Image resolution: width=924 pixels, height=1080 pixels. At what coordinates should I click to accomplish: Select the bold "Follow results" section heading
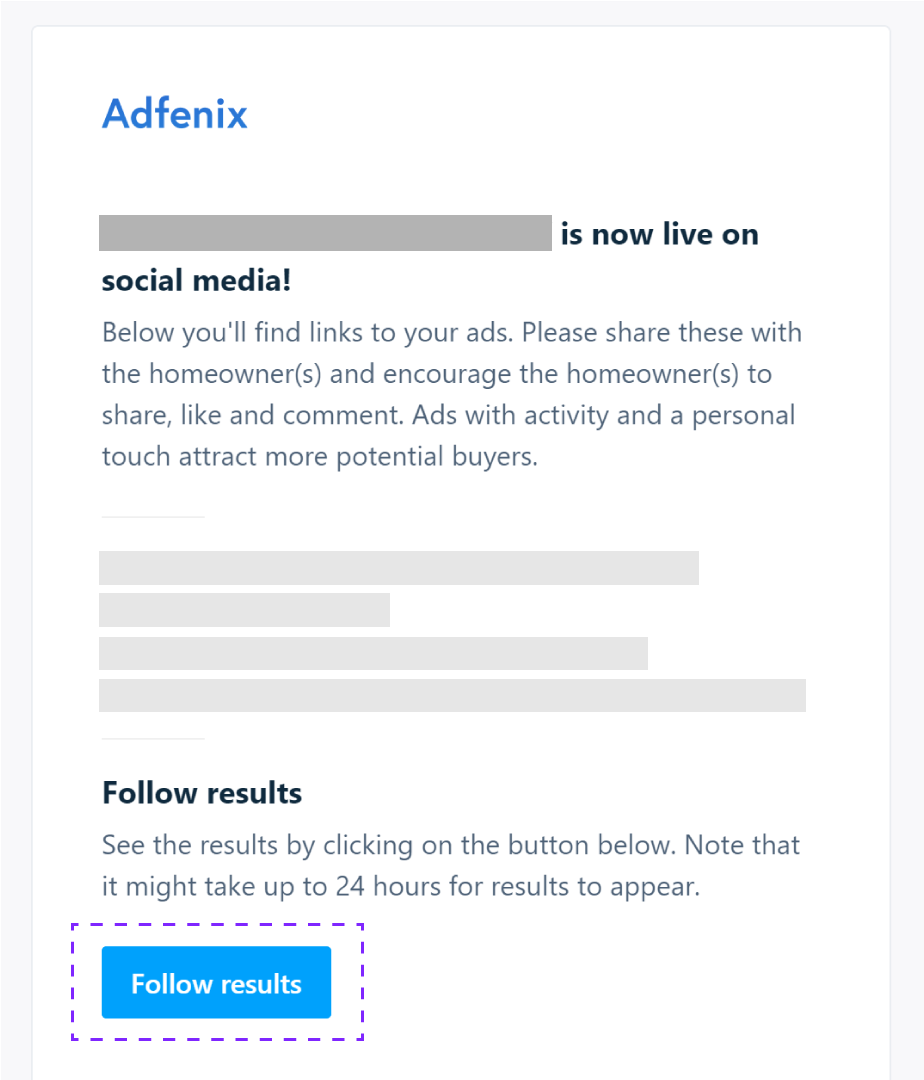point(202,793)
